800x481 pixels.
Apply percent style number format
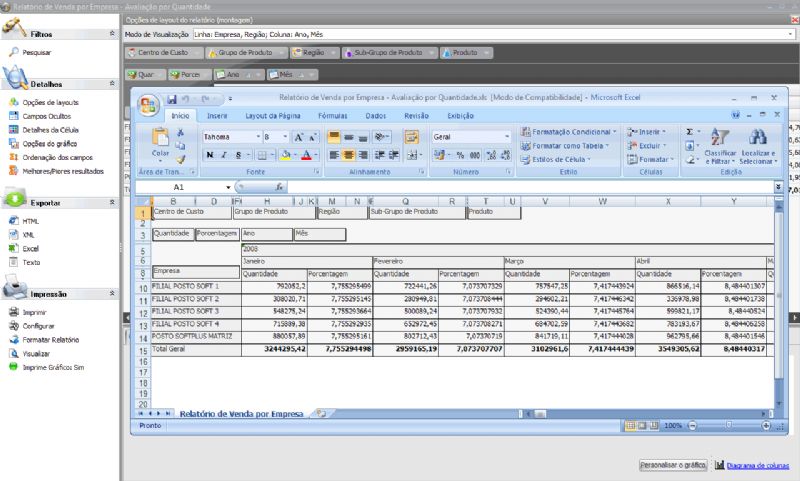460,155
